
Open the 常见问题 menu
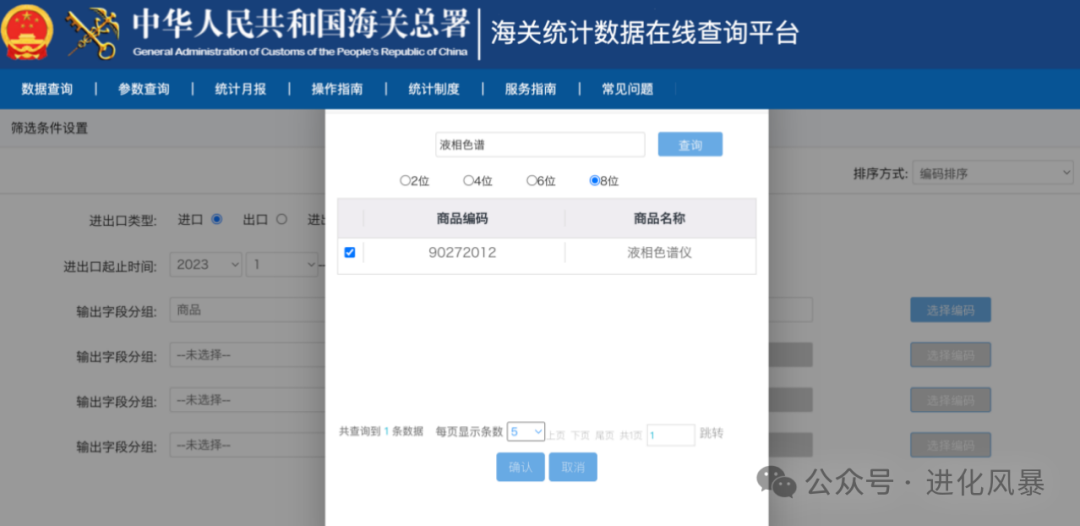pyautogui.click(x=627, y=89)
